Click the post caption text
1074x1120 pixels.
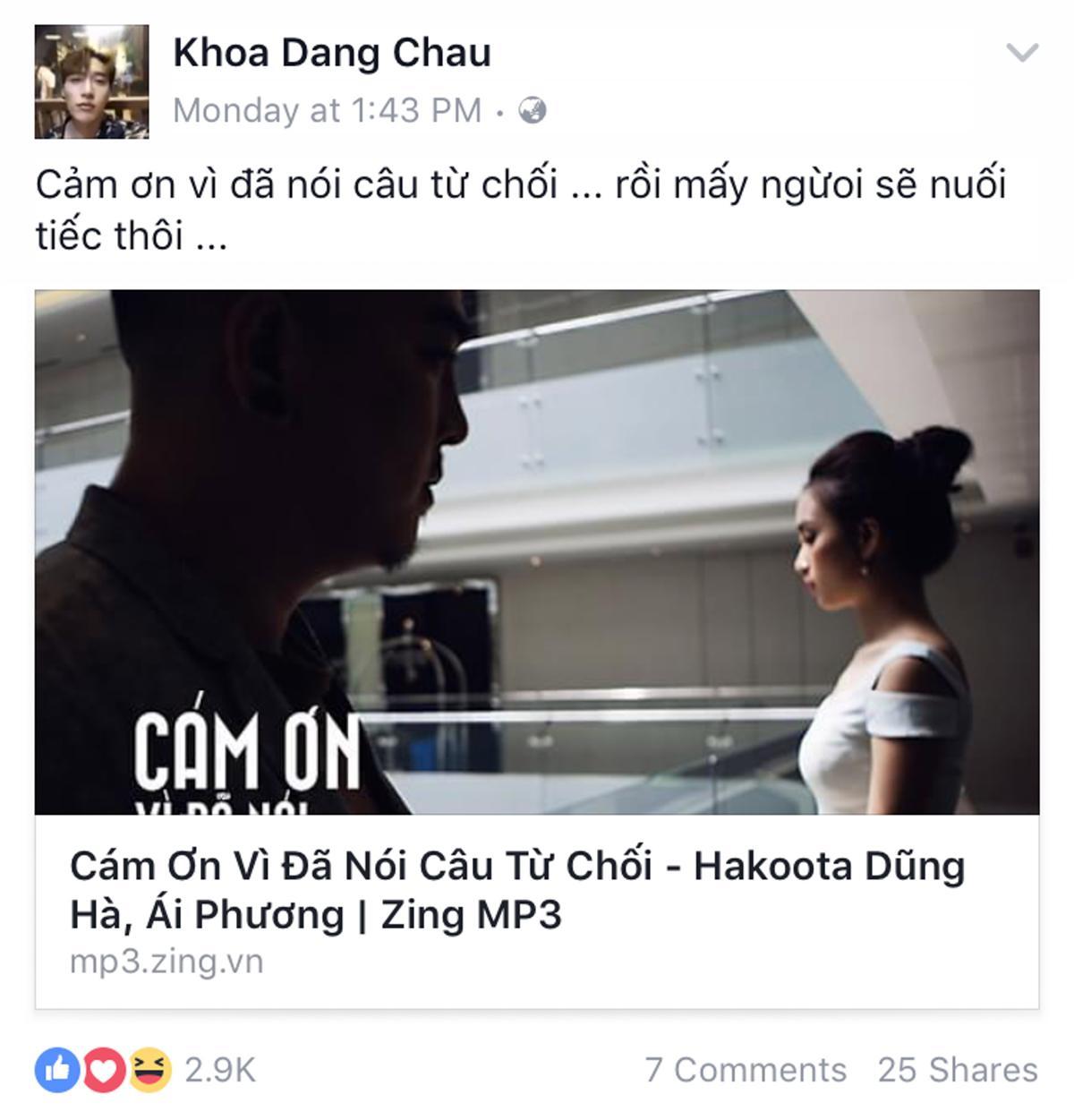click(521, 210)
